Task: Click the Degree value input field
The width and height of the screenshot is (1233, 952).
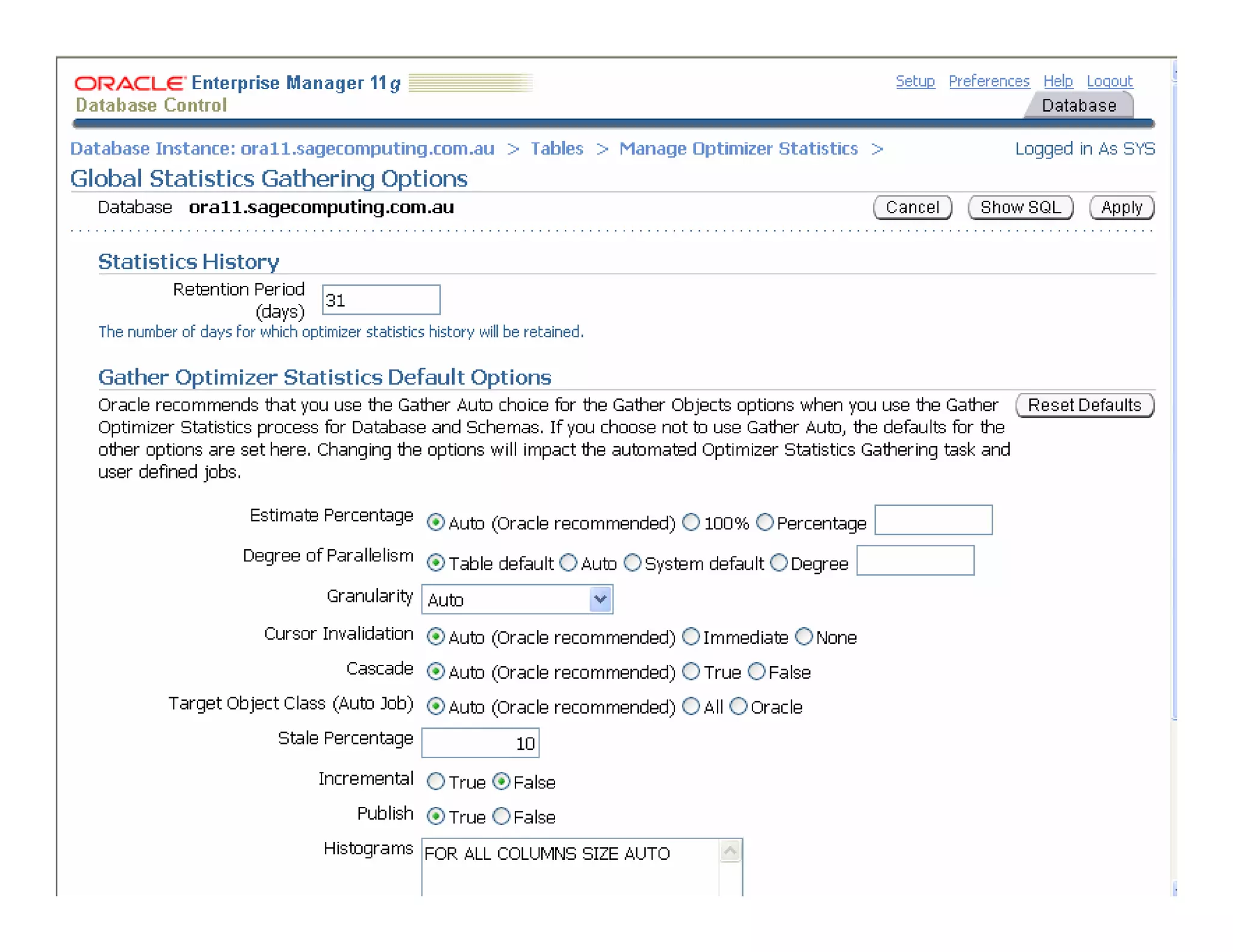Action: [915, 560]
